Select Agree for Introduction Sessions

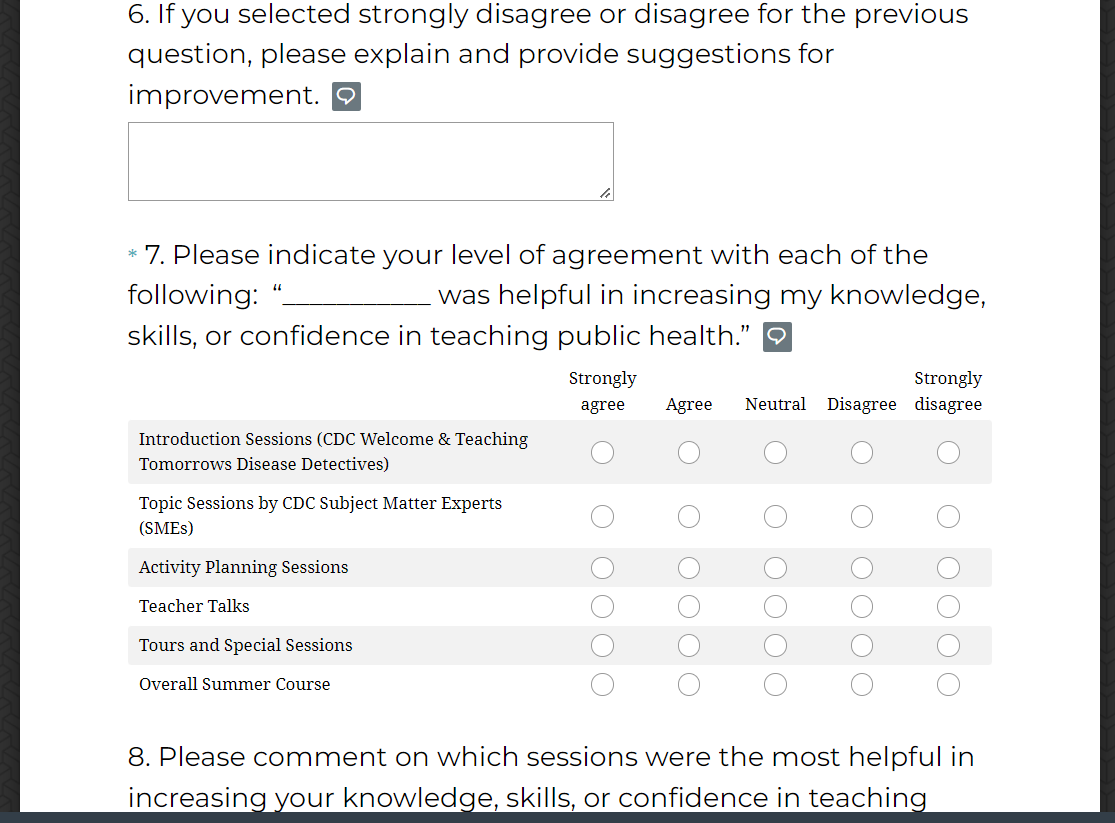pos(689,453)
